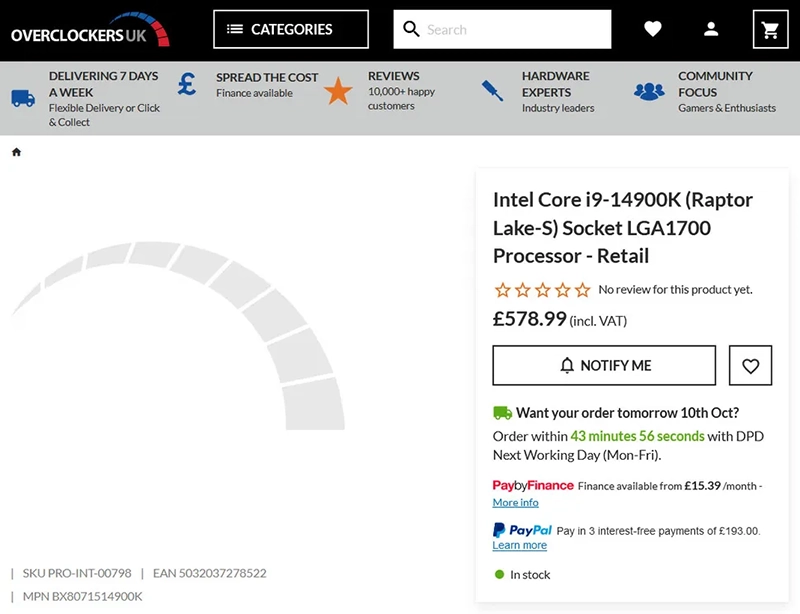Click the community people icon
Screen dimensions: 800x614
[x=649, y=91]
